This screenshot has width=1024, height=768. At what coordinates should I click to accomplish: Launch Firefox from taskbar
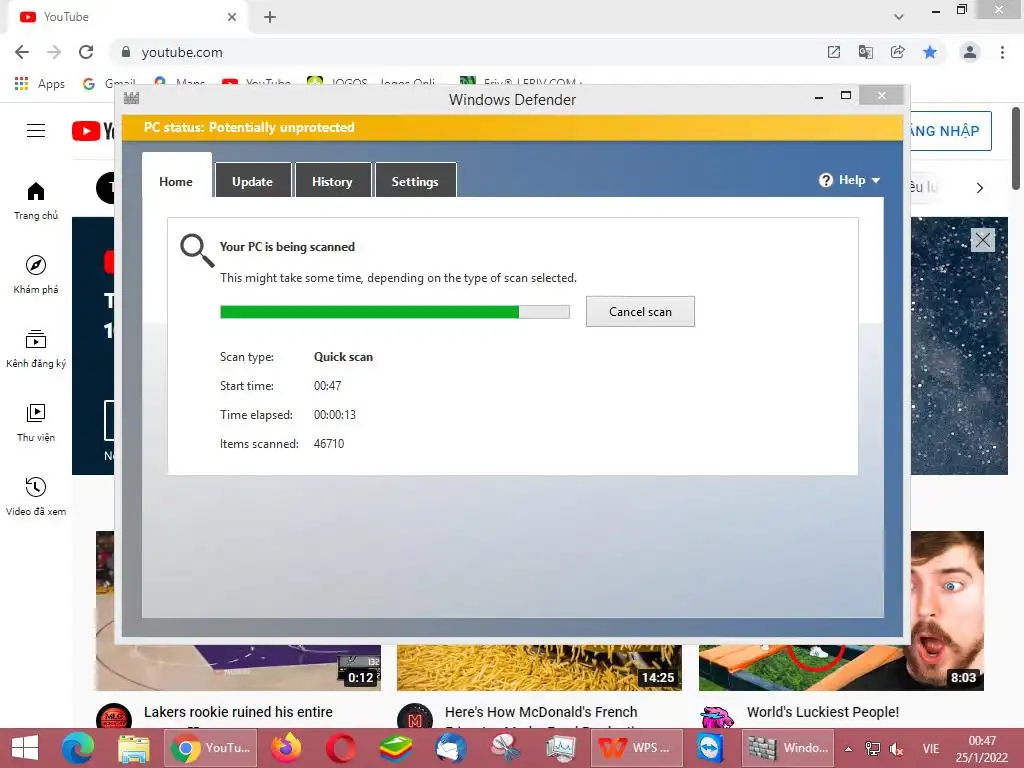(286, 748)
